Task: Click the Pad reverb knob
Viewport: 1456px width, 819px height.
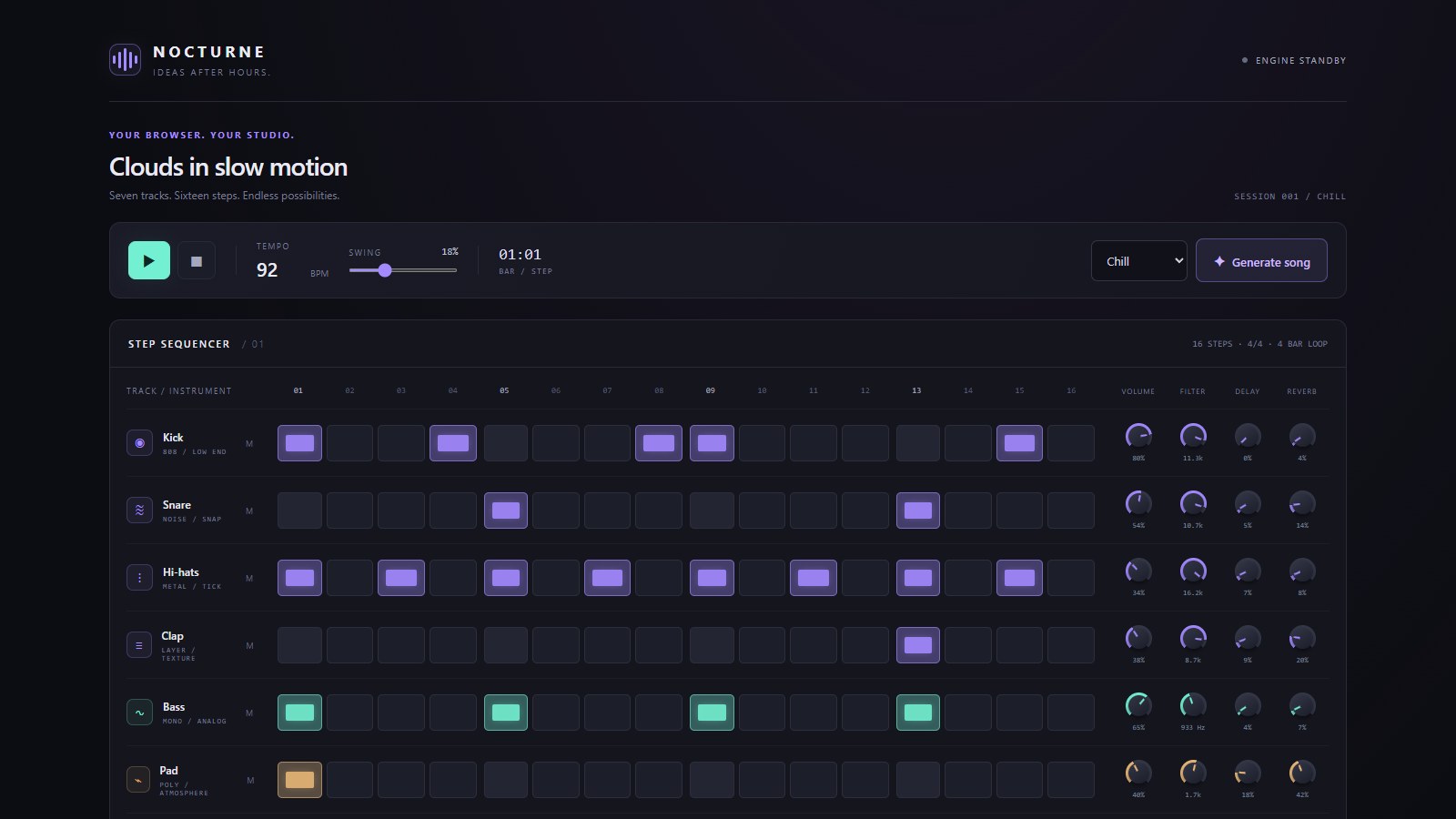Action: click(x=1302, y=773)
